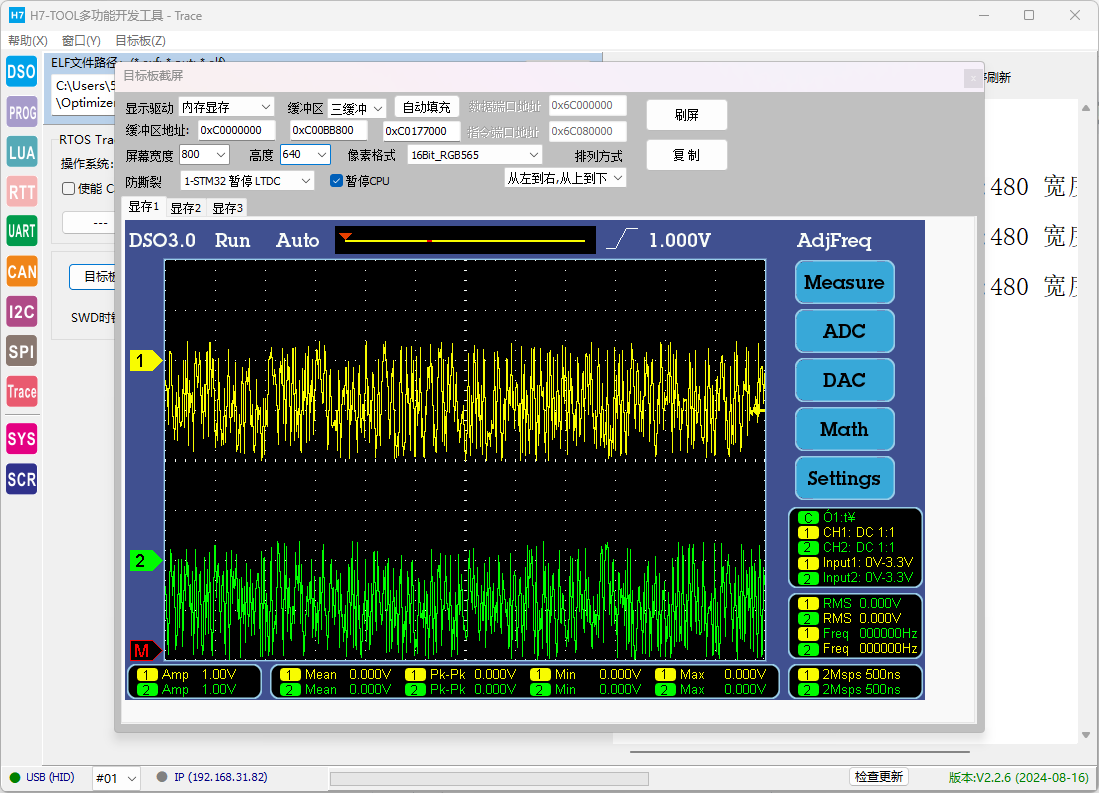Open the 排列方式 direction dropdown
This screenshot has width=1099, height=793.
[565, 178]
